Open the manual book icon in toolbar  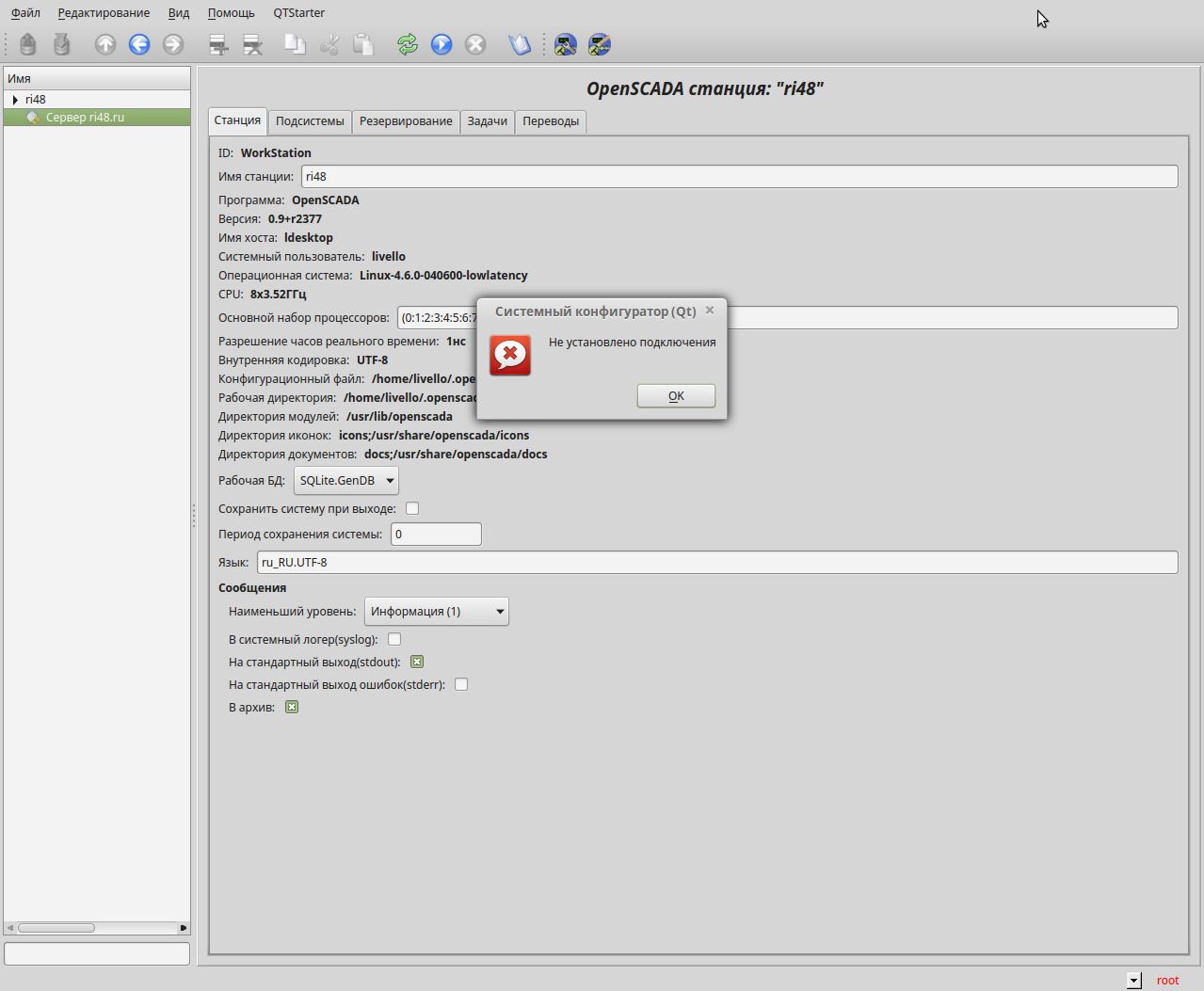click(x=520, y=44)
